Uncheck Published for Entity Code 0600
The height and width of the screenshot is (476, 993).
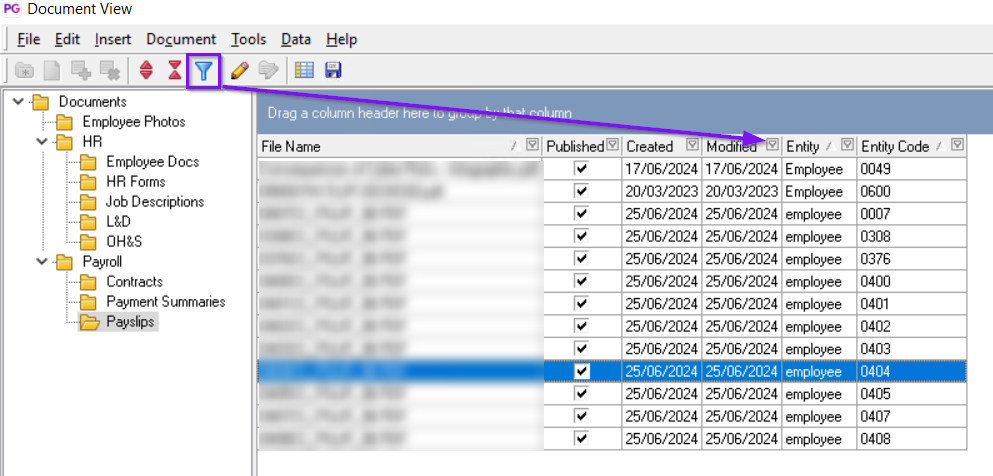tap(582, 191)
